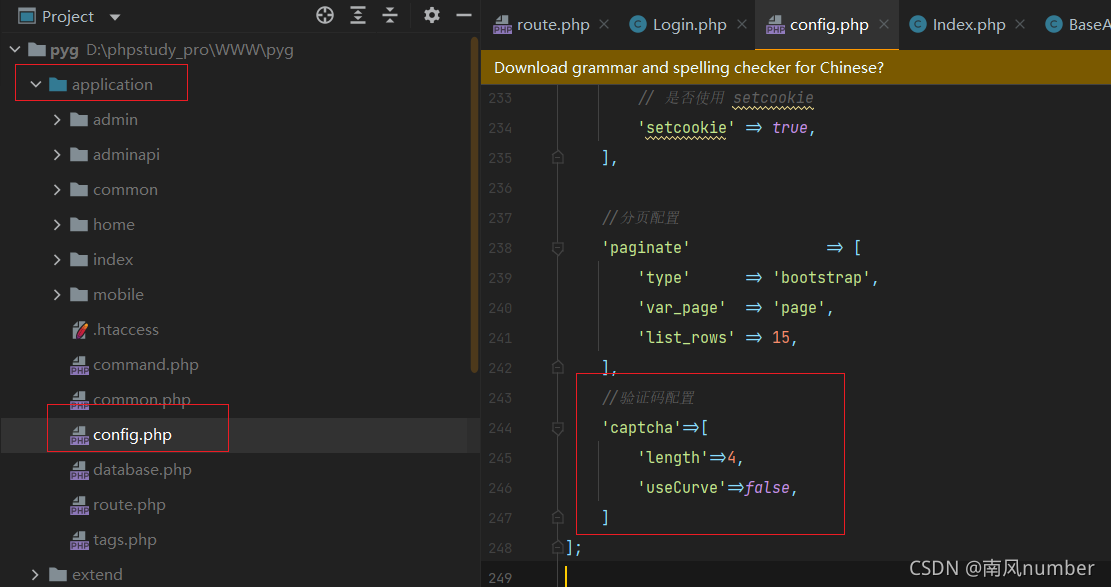Click line number 236 in gutter
This screenshot has height=587, width=1111.
click(x=500, y=188)
